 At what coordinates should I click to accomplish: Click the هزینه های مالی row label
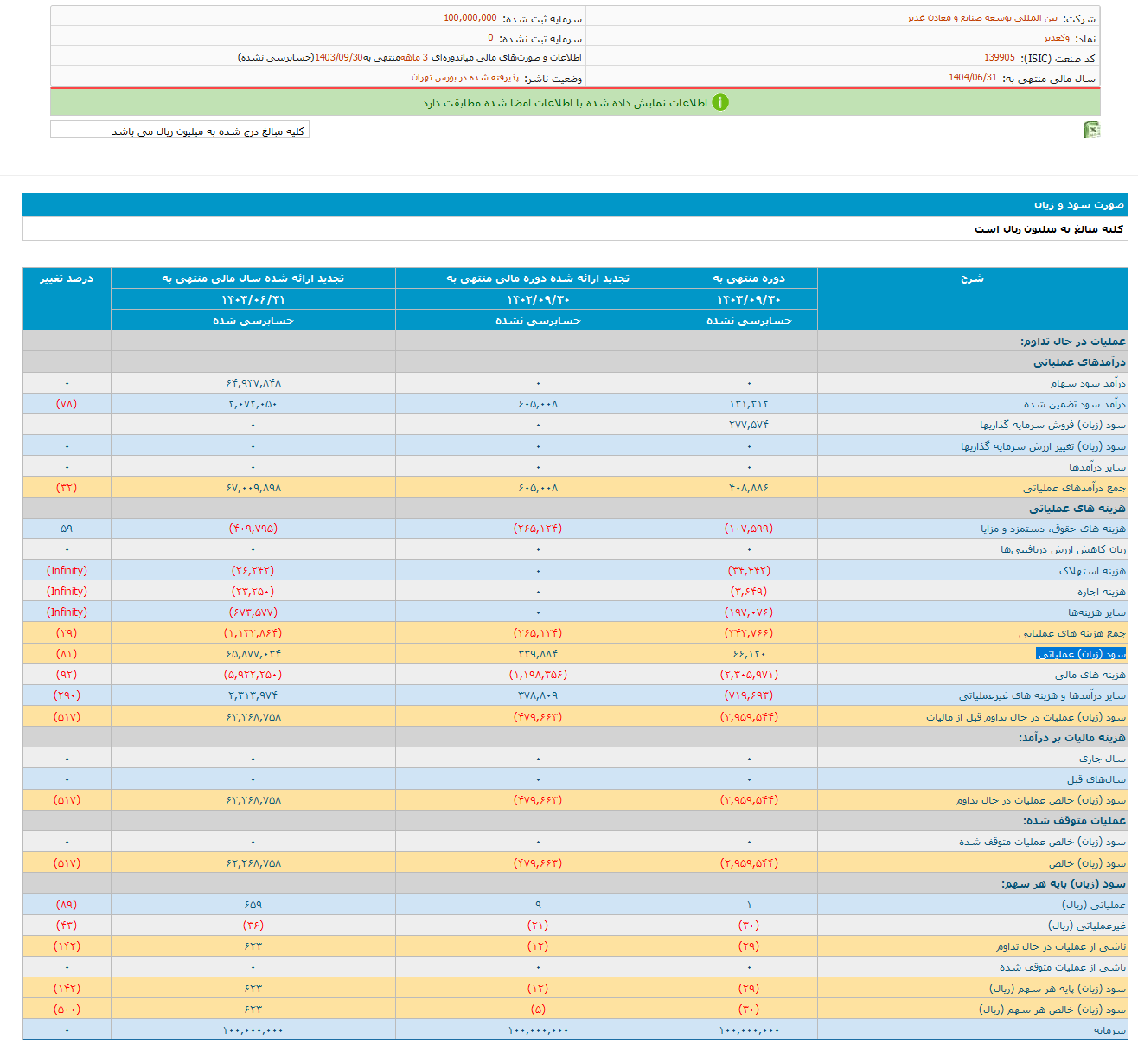click(x=1090, y=675)
